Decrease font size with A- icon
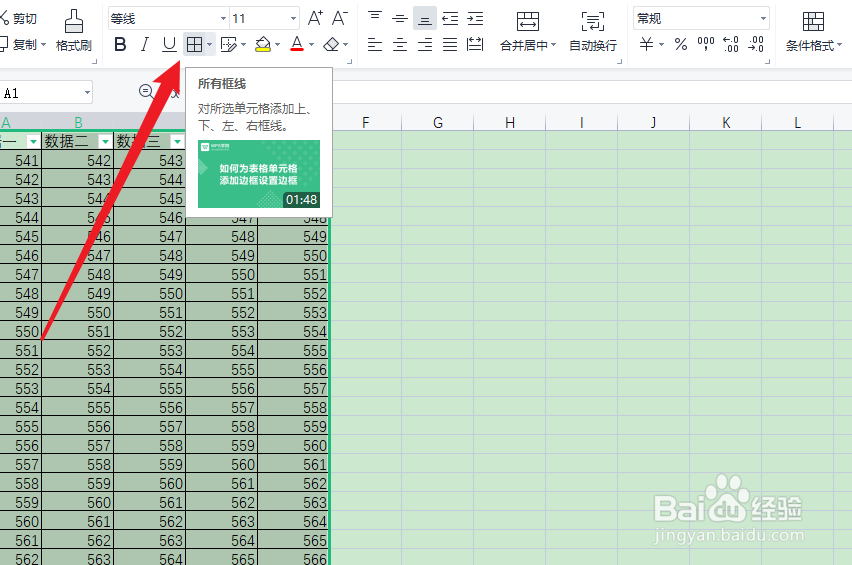 340,18
